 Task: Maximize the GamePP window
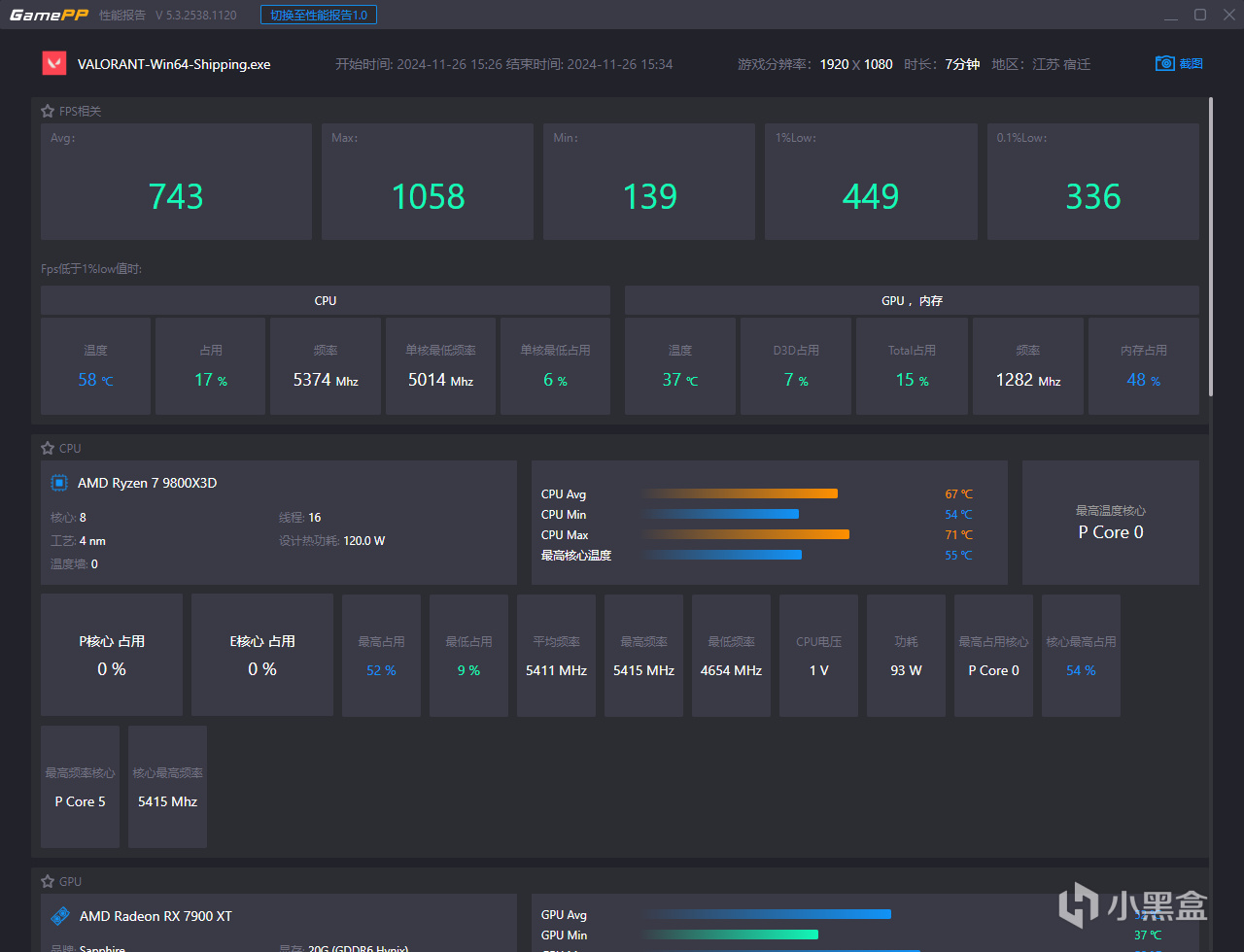point(1200,15)
